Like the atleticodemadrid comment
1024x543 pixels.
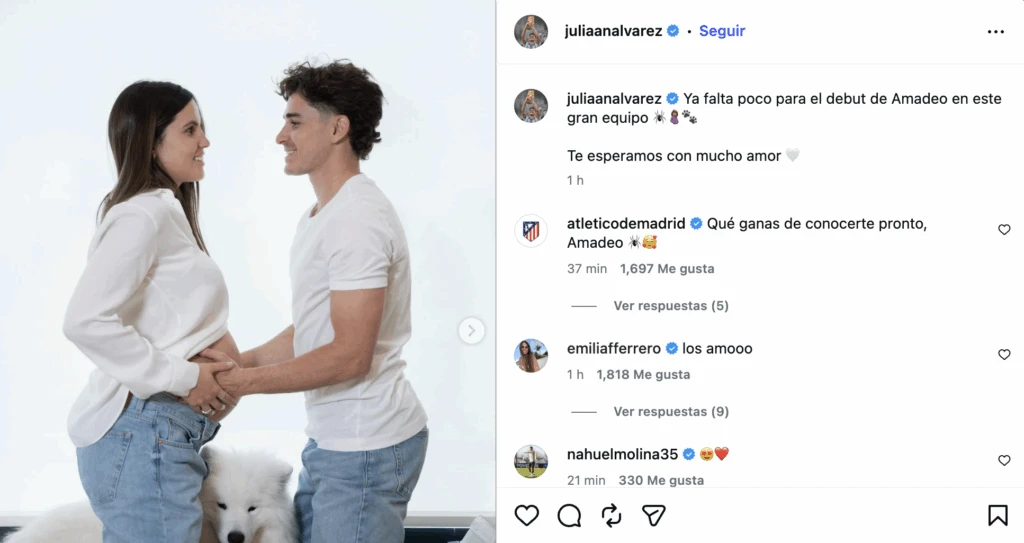click(1004, 229)
